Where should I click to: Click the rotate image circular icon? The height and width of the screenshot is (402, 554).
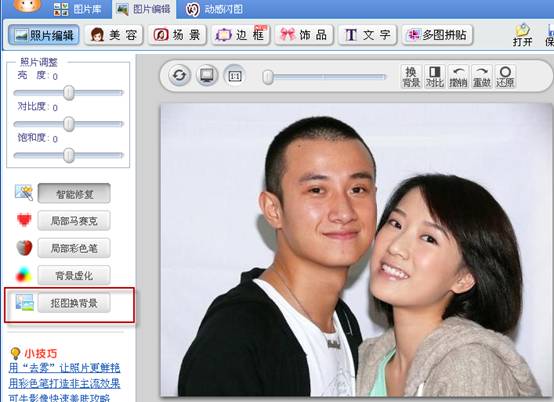pyautogui.click(x=179, y=75)
